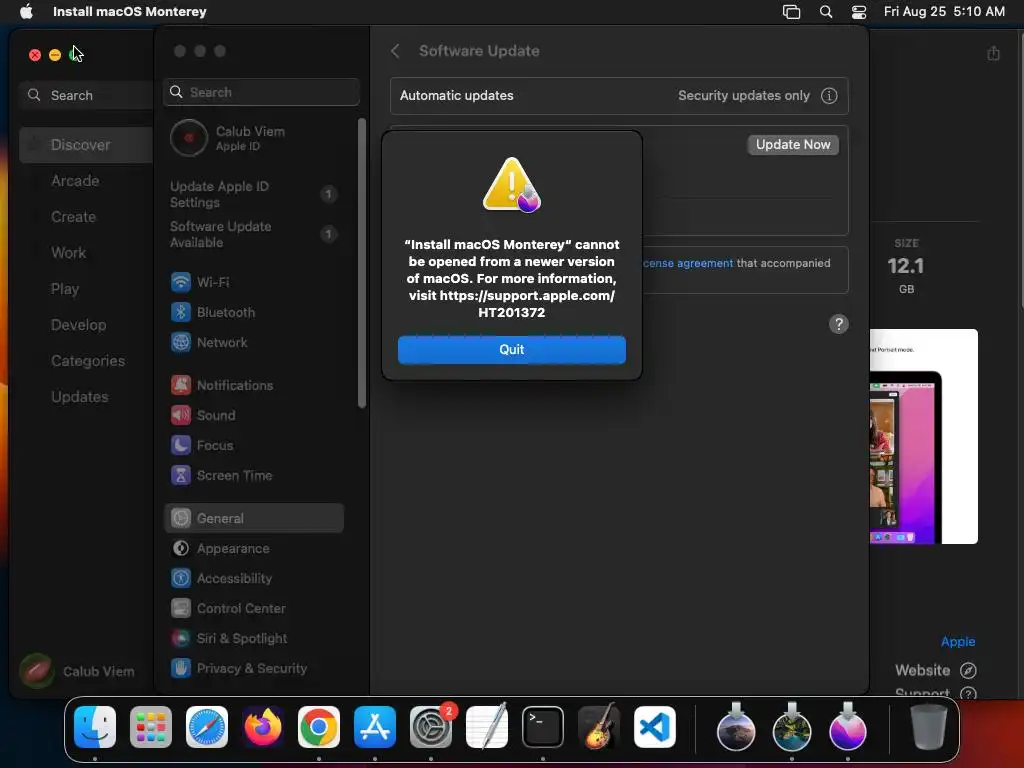Click the Quit button in the dialog
The height and width of the screenshot is (768, 1024).
pos(511,349)
